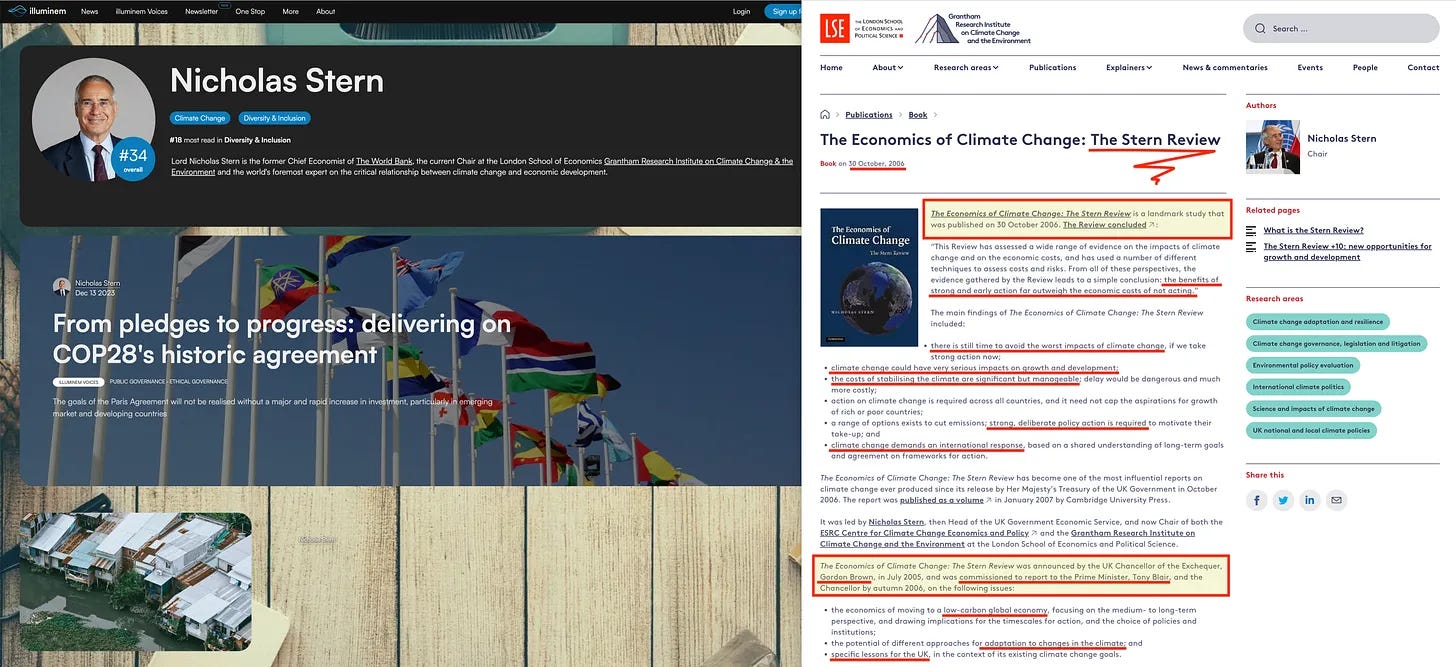Viewport: 1456px width, 667px height.
Task: Open People in LSE navigation
Action: pyautogui.click(x=1365, y=68)
